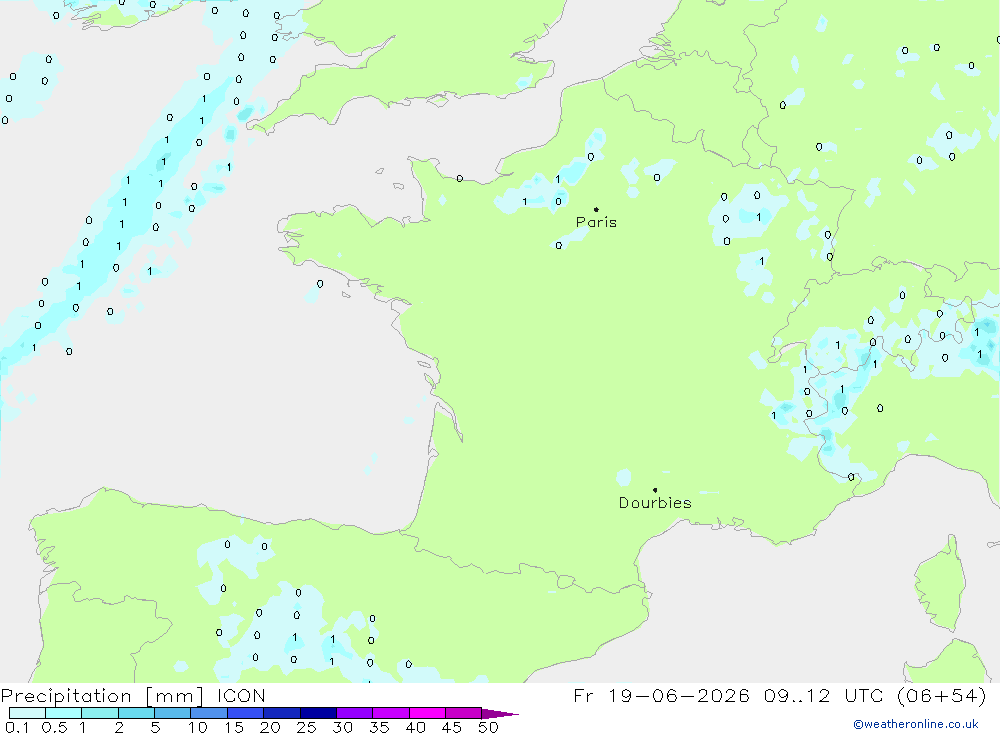Pick the legend swatch between 25 and 30
This screenshot has height=733, width=1000.
[318, 713]
